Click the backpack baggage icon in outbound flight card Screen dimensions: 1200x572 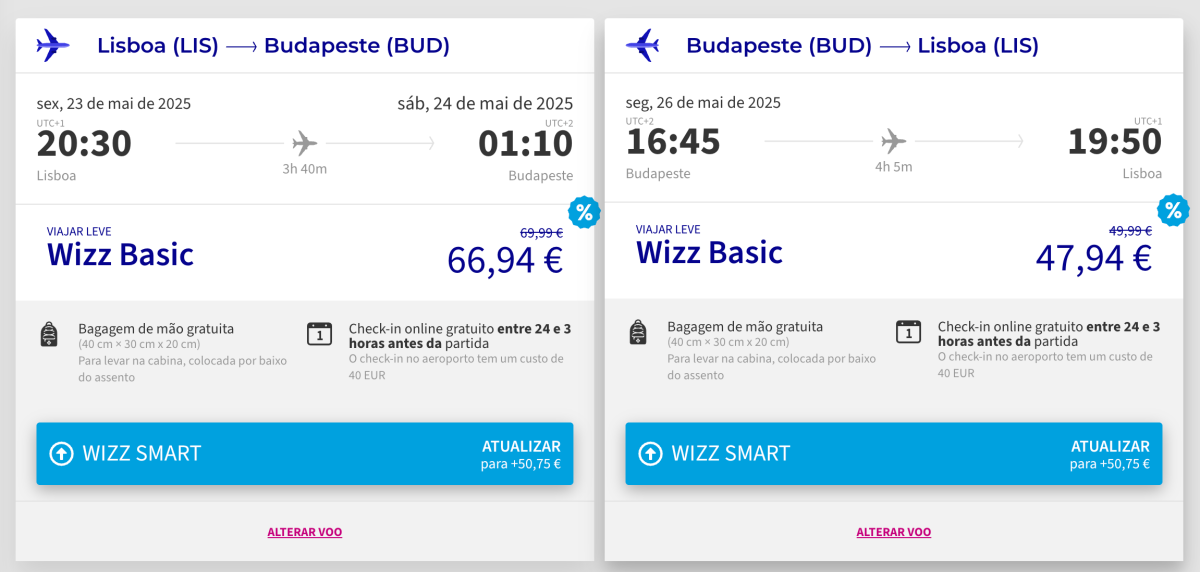49,334
